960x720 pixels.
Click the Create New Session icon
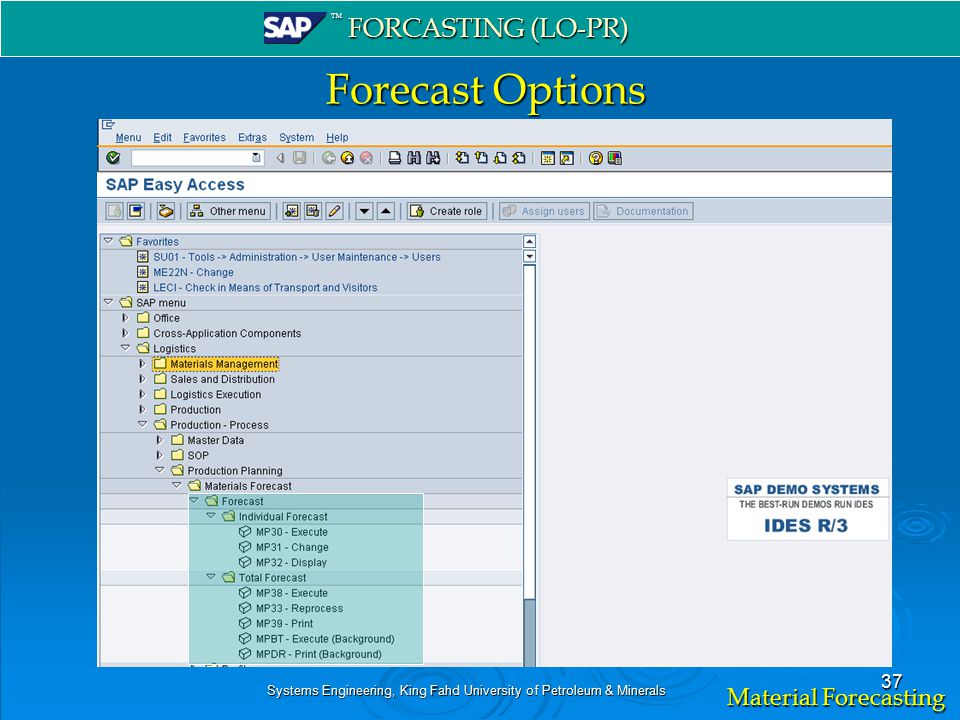(548, 158)
